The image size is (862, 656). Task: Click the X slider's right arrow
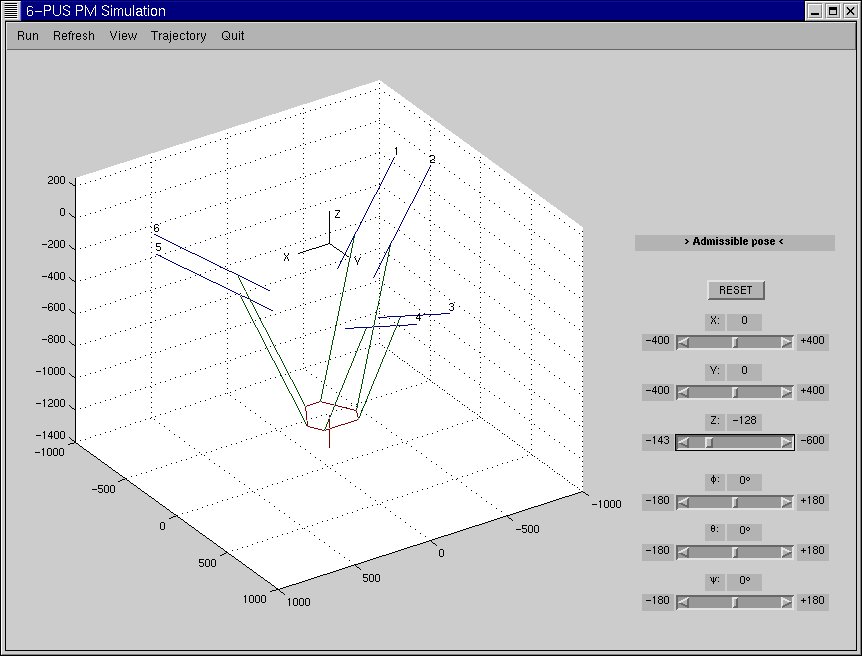pyautogui.click(x=787, y=341)
